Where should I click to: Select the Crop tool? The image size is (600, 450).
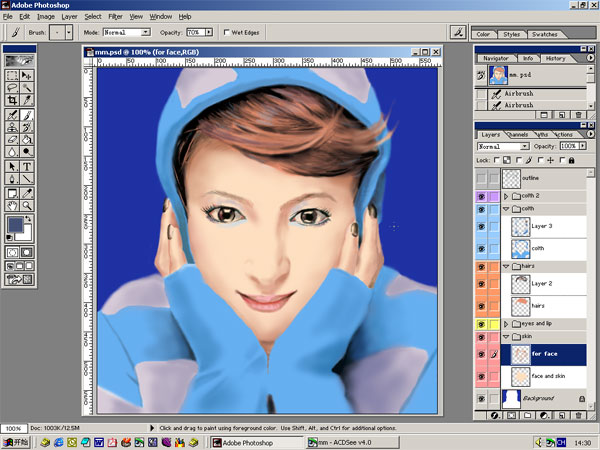point(12,100)
